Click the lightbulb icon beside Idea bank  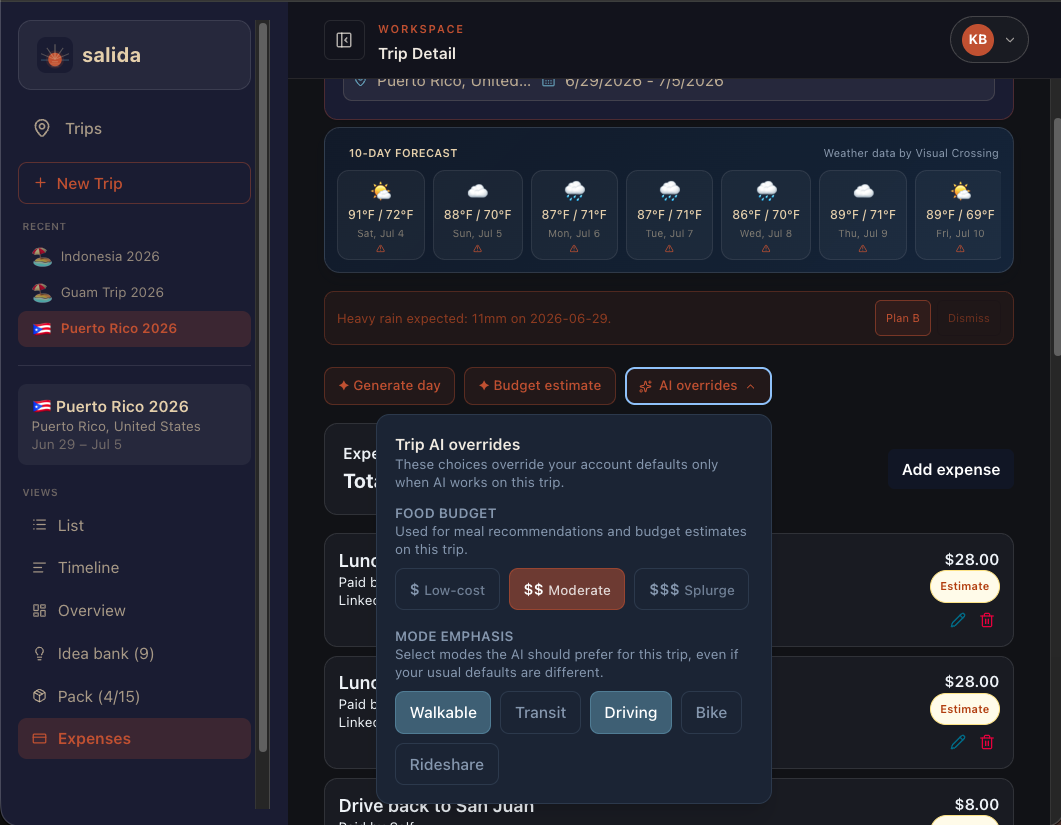coord(39,653)
